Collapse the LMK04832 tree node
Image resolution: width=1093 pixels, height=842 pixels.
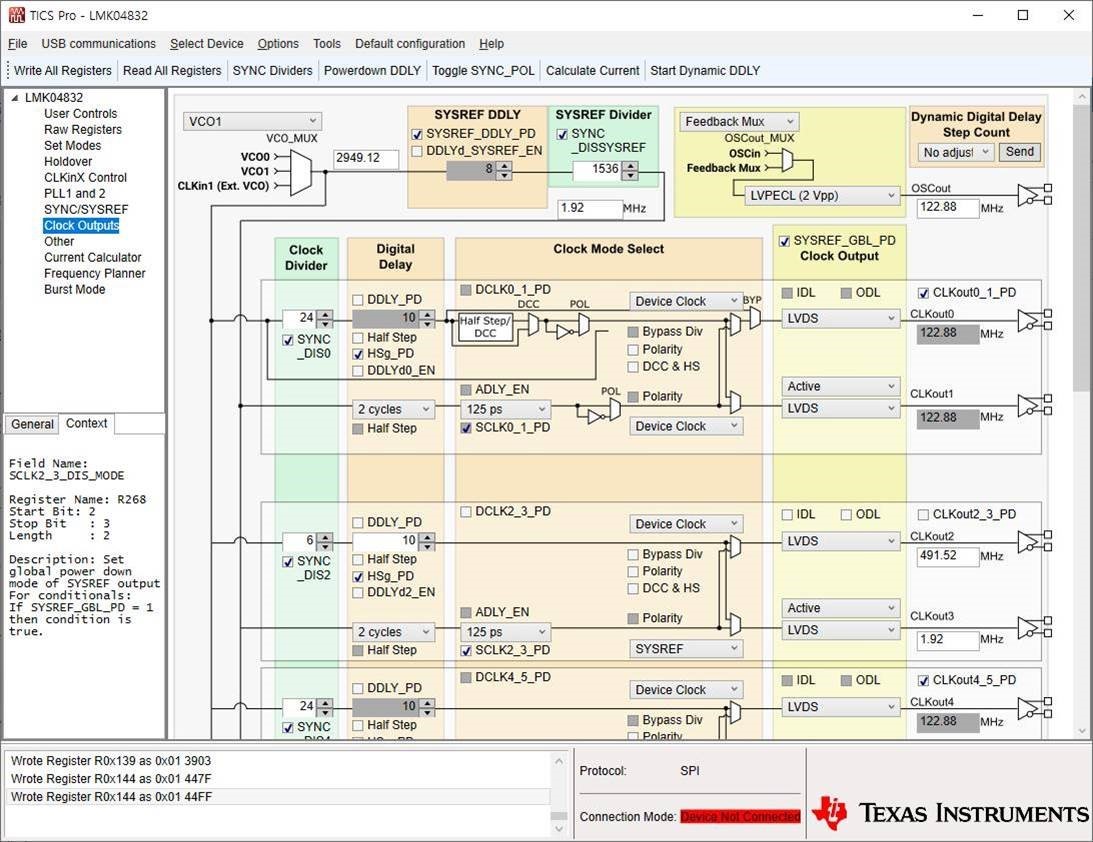pos(15,98)
